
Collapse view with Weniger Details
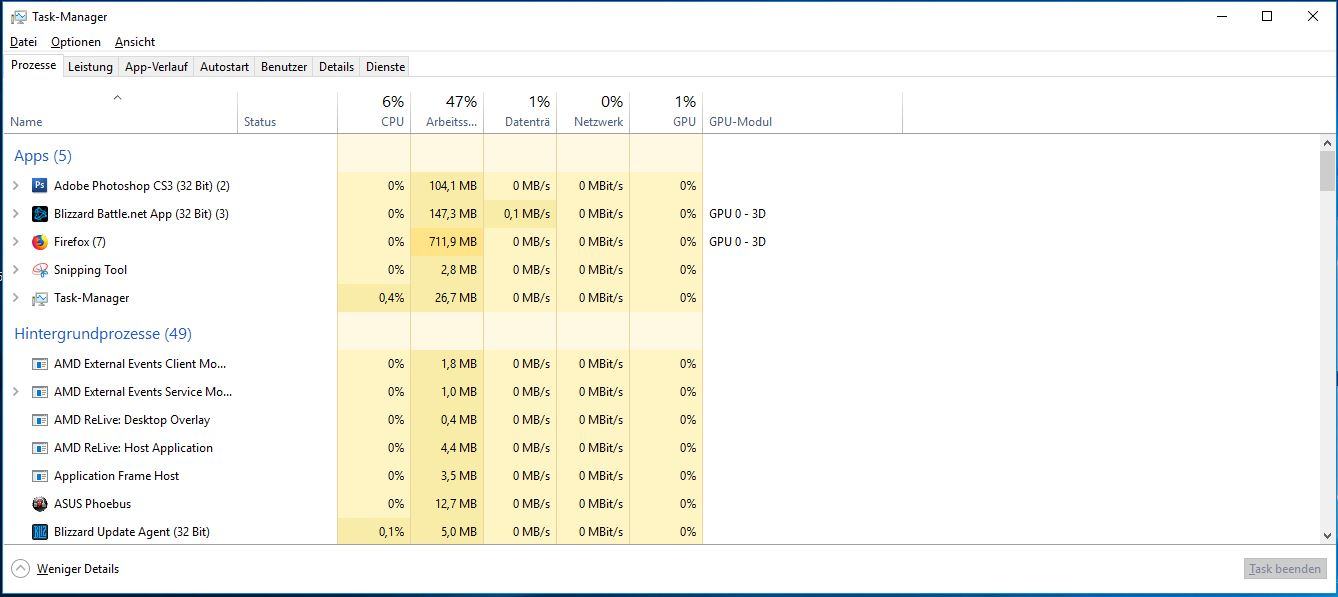(x=65, y=569)
